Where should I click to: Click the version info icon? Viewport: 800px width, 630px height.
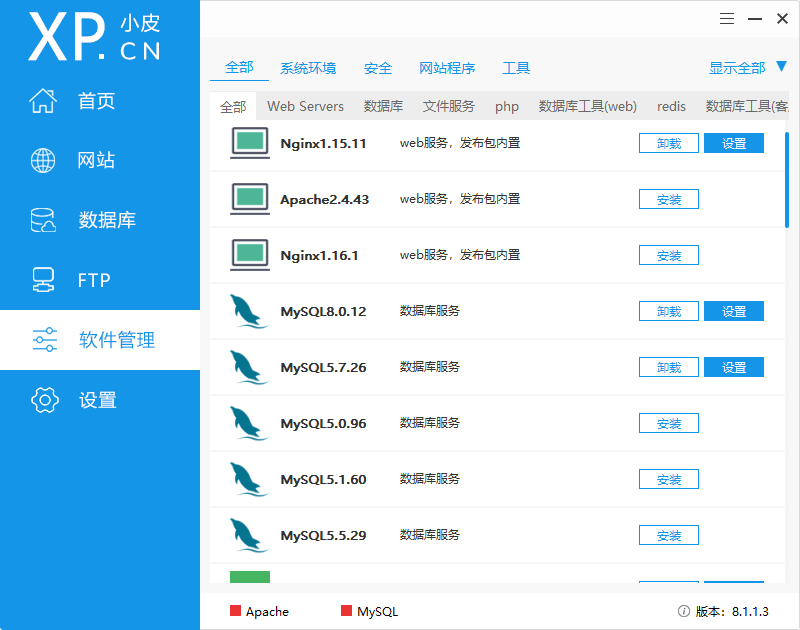pos(684,611)
